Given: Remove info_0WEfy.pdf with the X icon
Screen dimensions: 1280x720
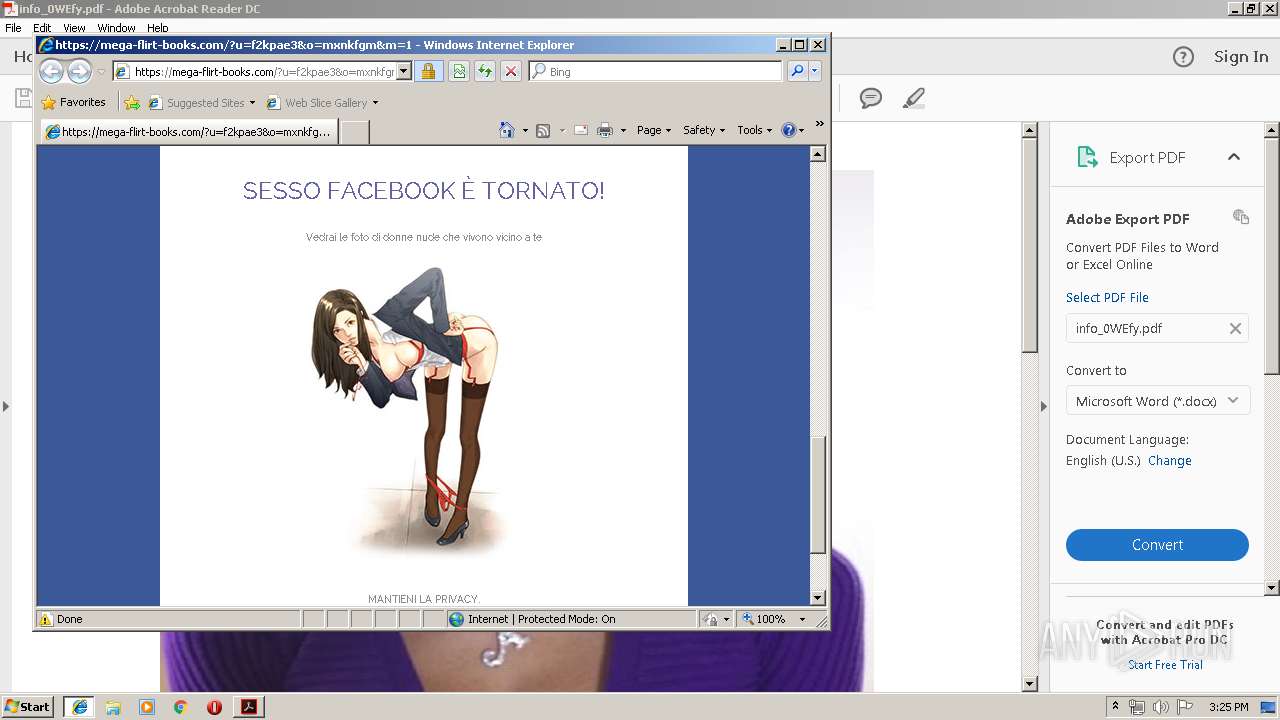Looking at the screenshot, I should click(x=1235, y=328).
